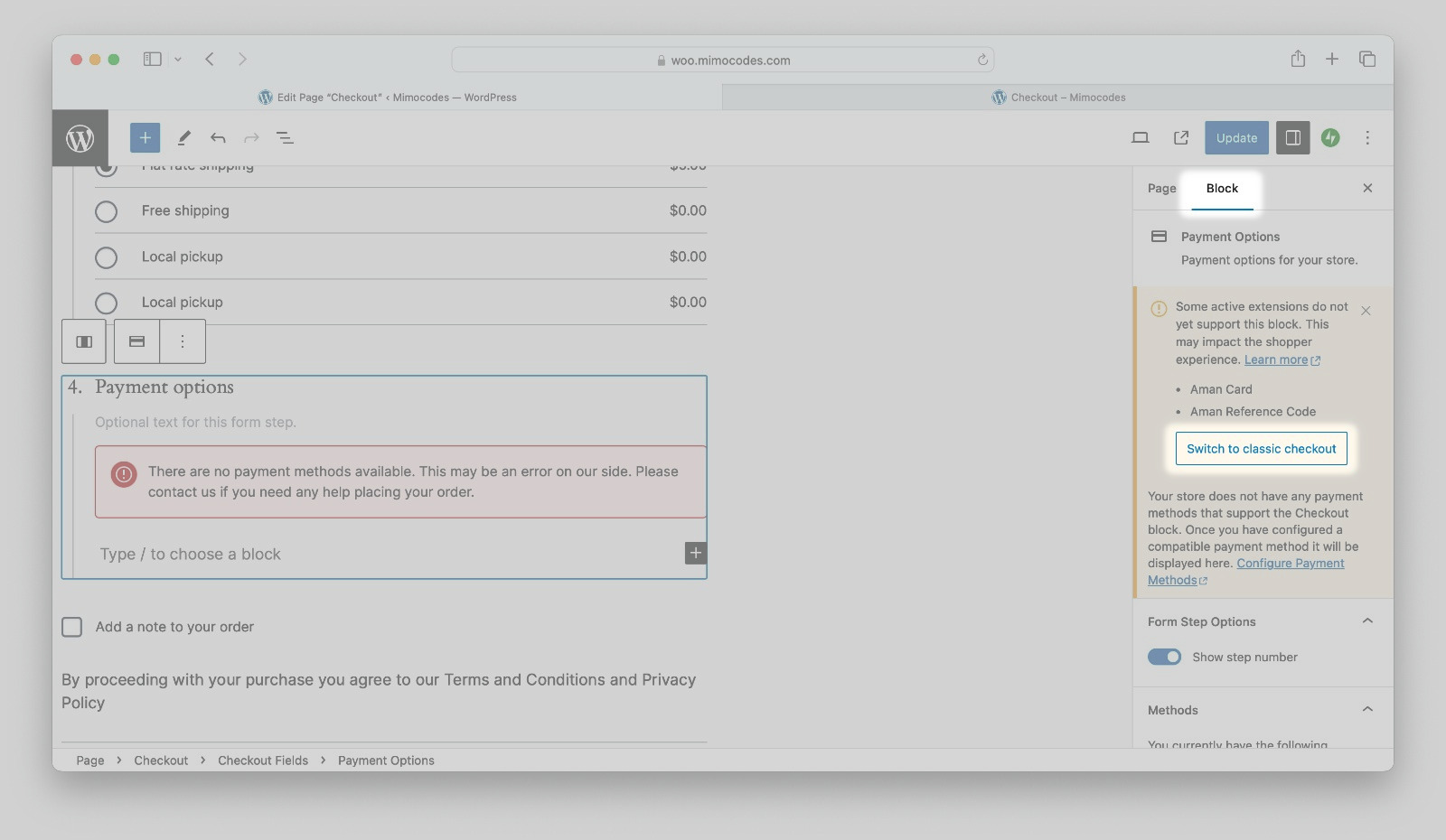The image size is (1446, 840).
Task: Toggle Show step number switch
Action: pyautogui.click(x=1164, y=657)
